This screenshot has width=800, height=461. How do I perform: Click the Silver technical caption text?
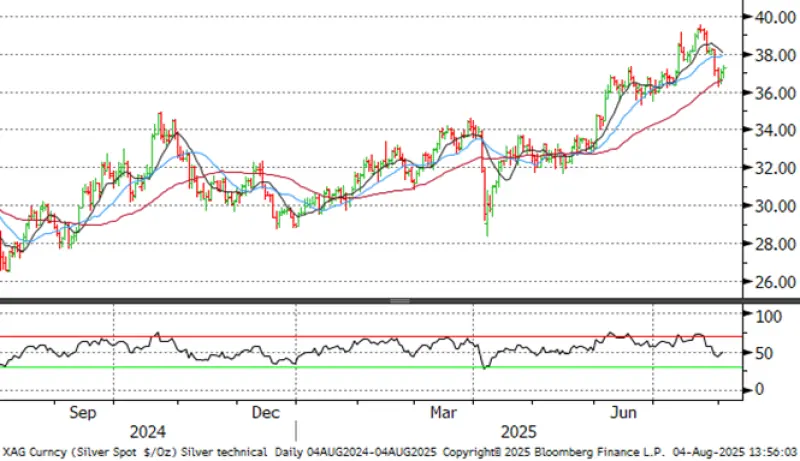pyautogui.click(x=224, y=452)
